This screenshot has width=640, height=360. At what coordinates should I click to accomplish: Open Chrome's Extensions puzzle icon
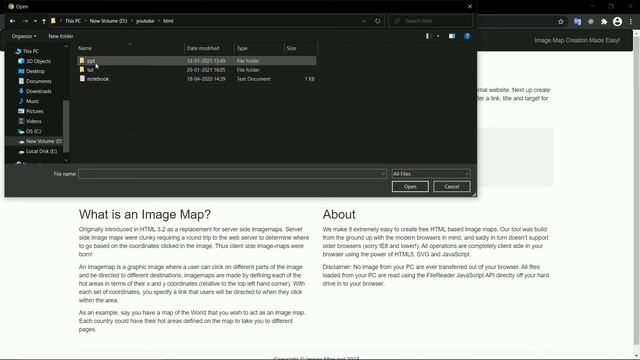(604, 22)
